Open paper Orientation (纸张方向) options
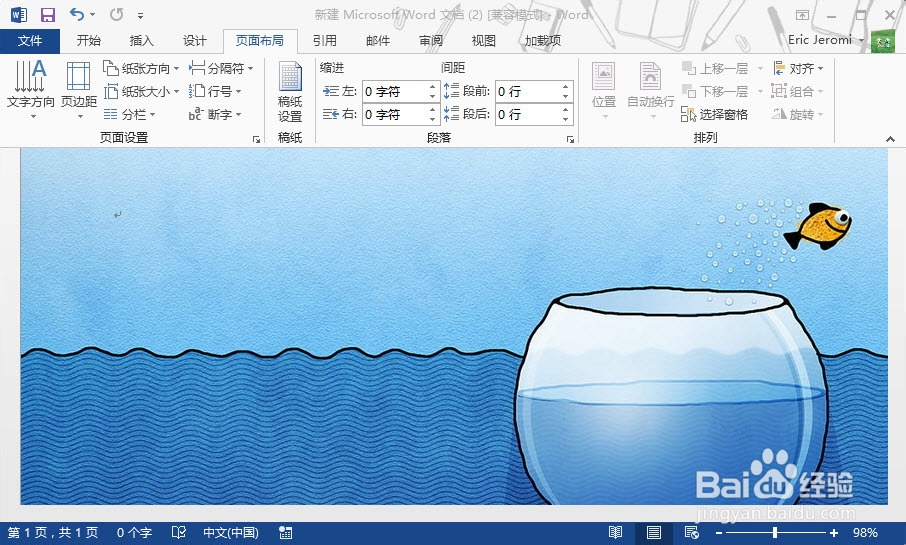Screen dimensions: 906x545 [x=142, y=68]
